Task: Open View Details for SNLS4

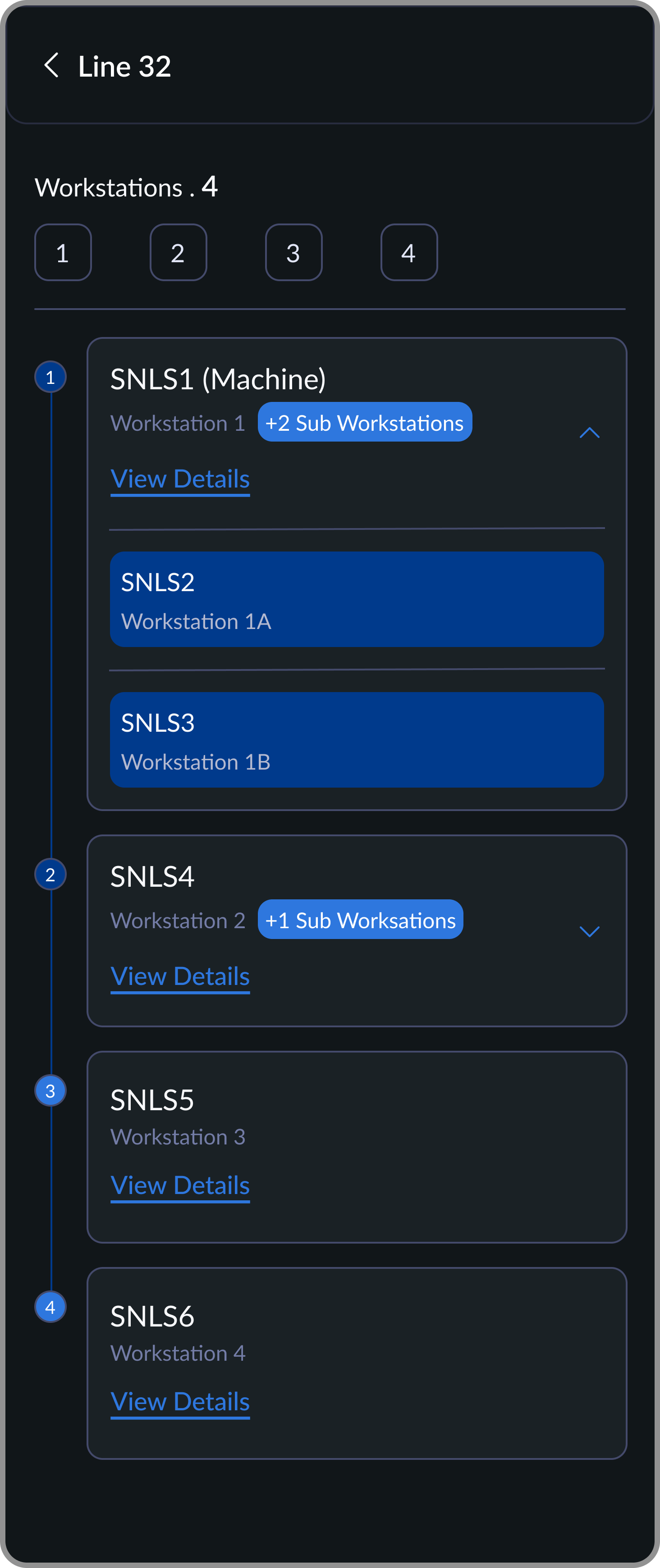Action: (x=180, y=976)
